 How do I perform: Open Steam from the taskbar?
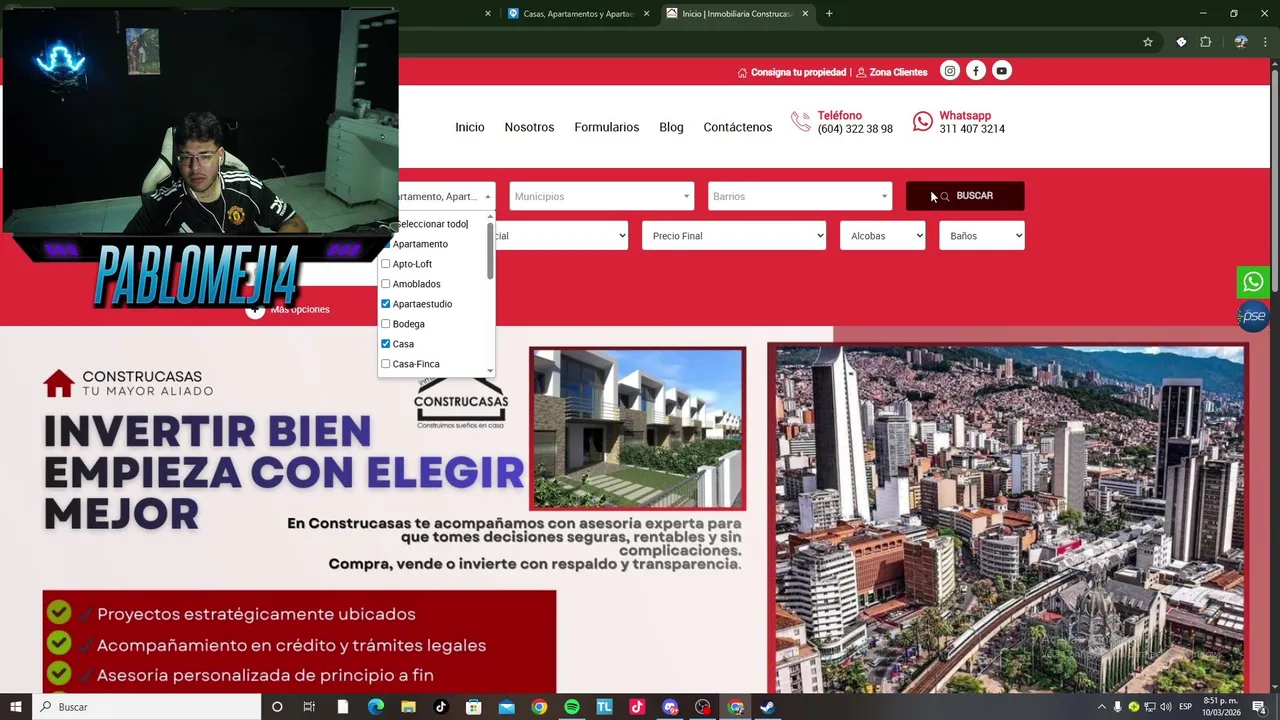767,707
